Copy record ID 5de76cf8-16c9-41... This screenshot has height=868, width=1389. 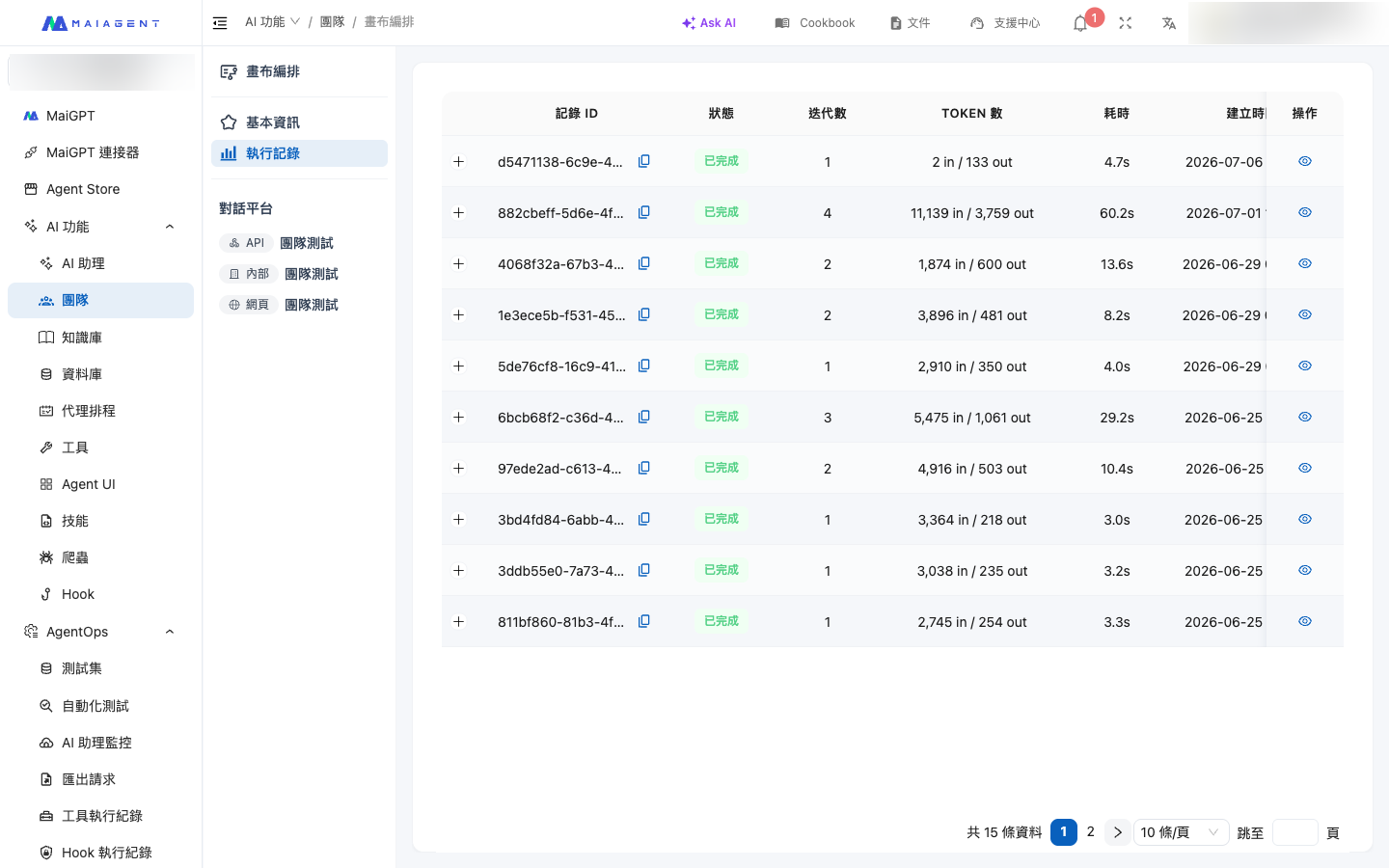(x=644, y=366)
